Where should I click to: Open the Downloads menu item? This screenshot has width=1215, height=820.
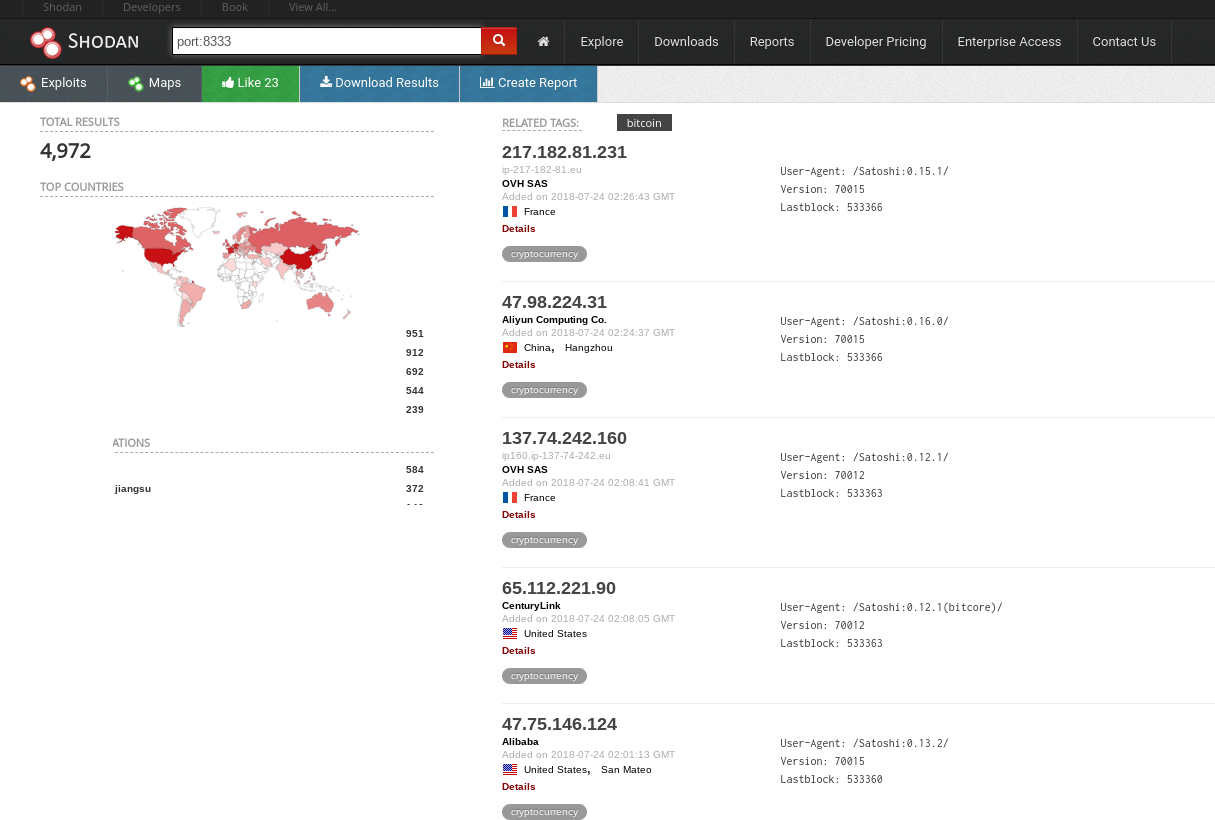coord(686,42)
